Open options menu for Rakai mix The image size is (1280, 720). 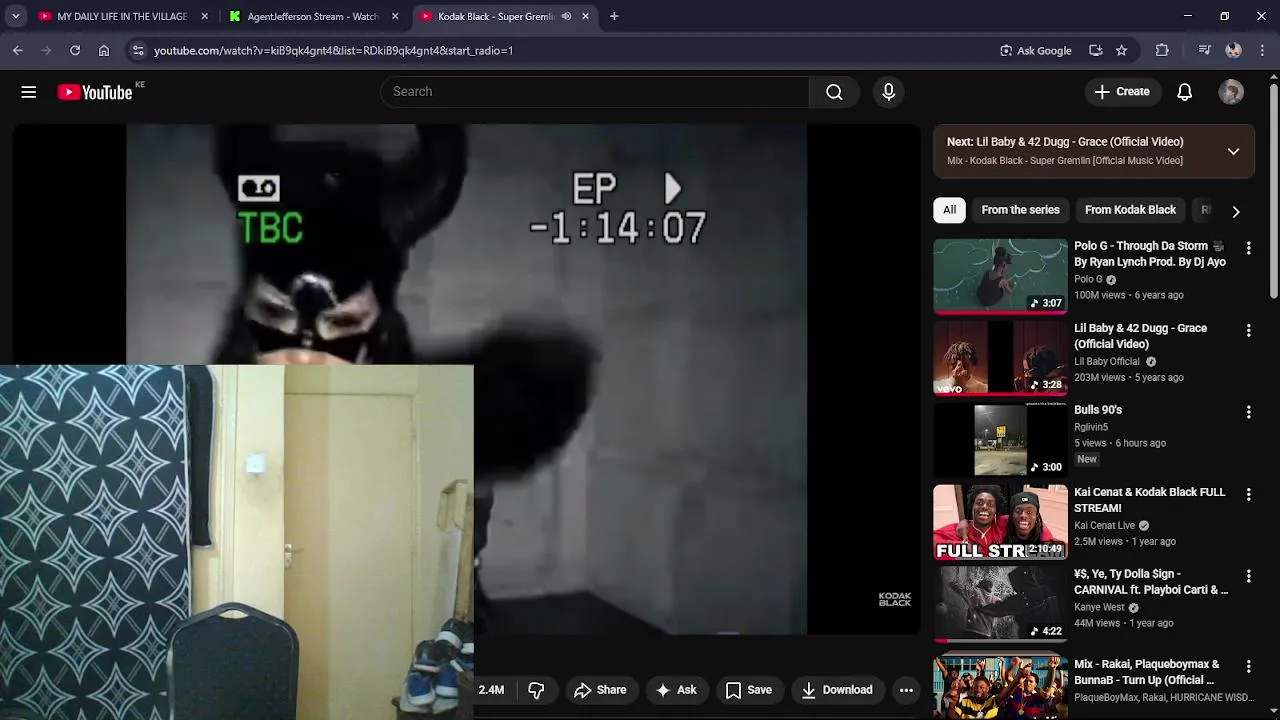pyautogui.click(x=1248, y=666)
